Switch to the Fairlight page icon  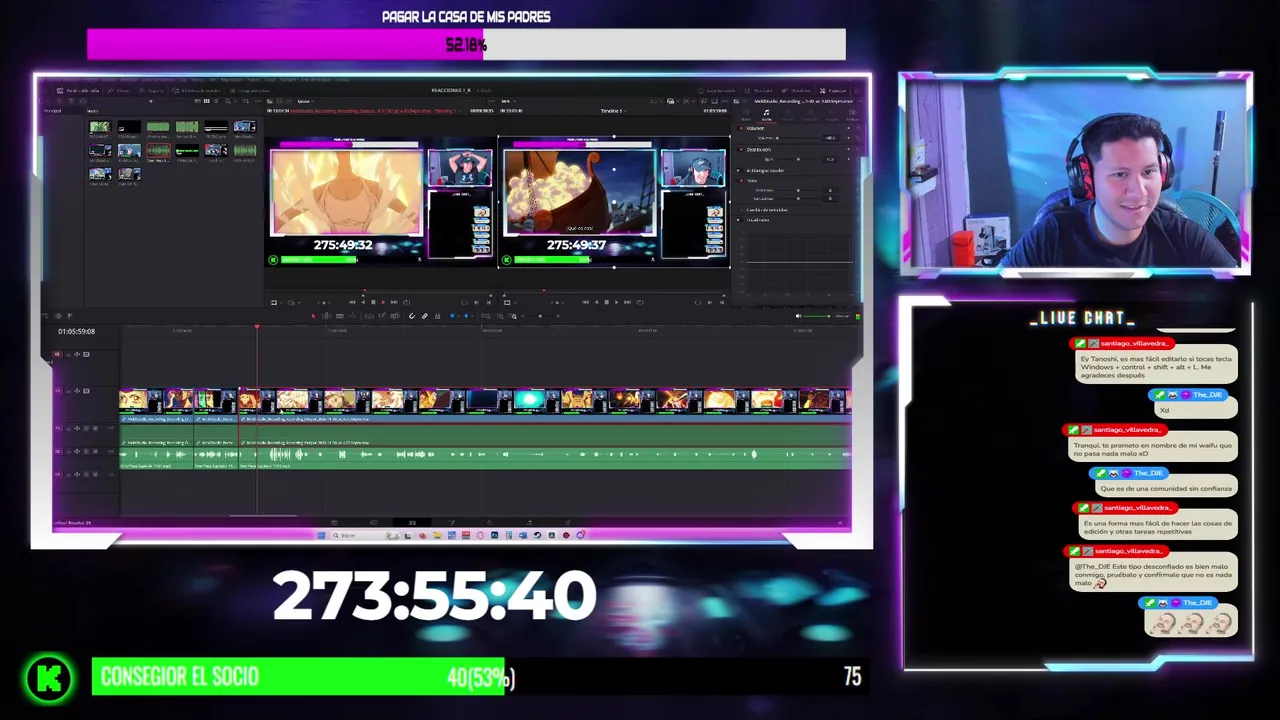tap(529, 522)
